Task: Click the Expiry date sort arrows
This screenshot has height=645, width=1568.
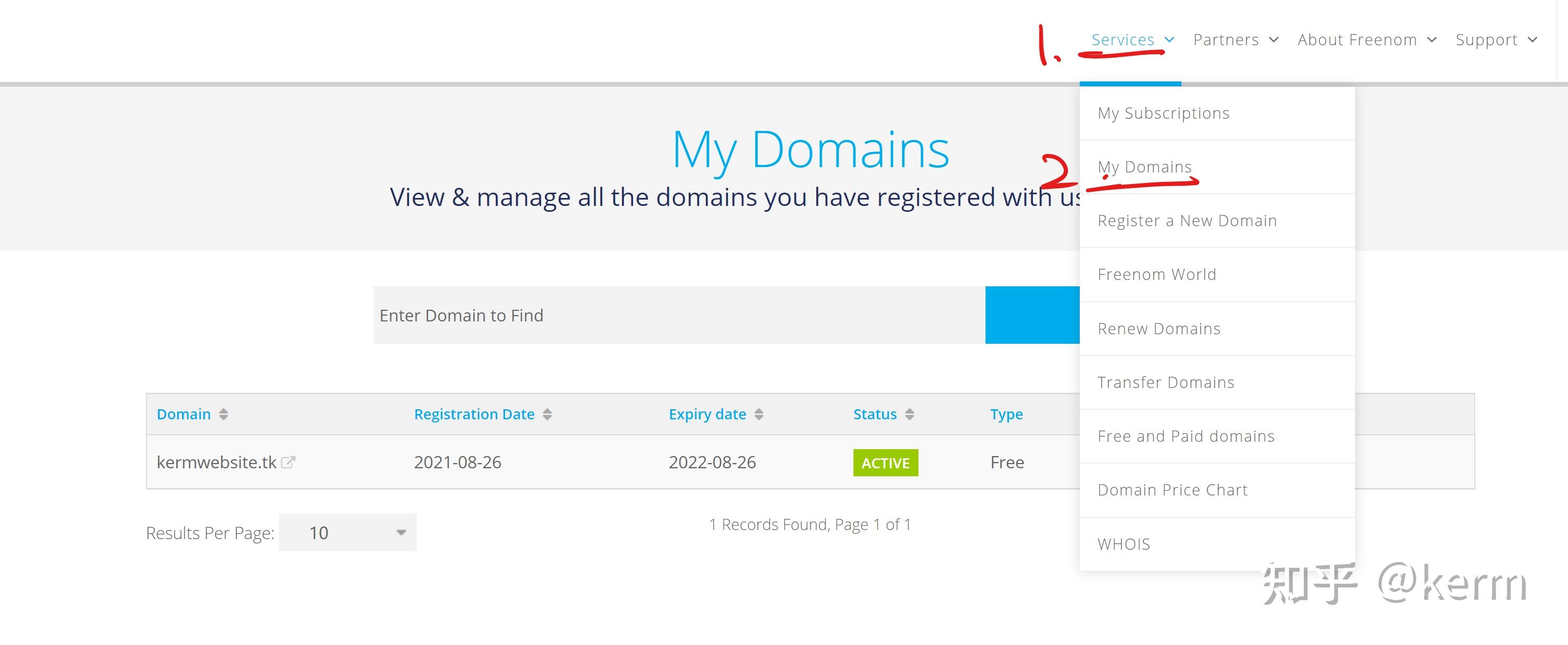Action: (758, 415)
